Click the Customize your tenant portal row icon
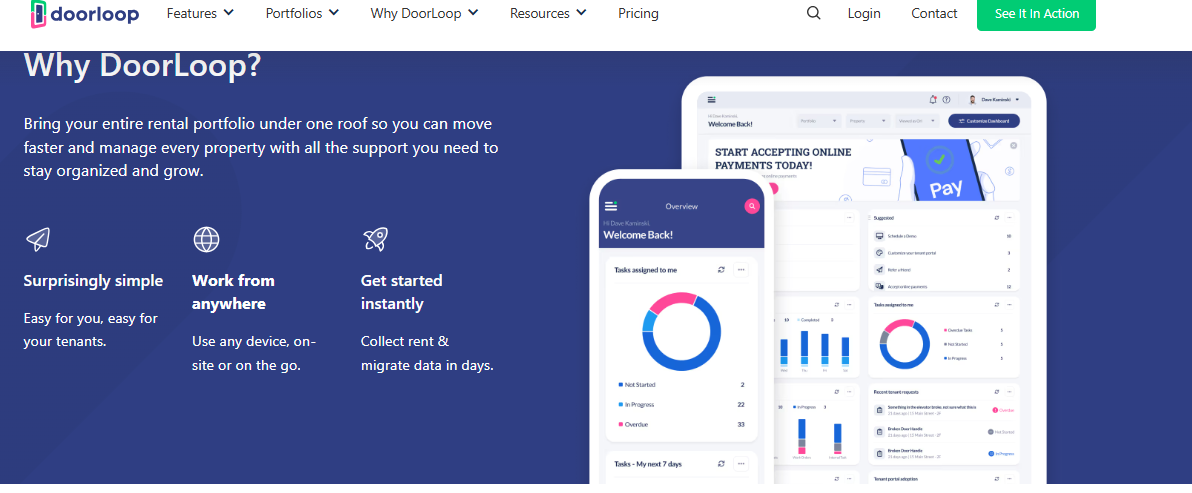This screenshot has height=493, width=1192. (880, 253)
